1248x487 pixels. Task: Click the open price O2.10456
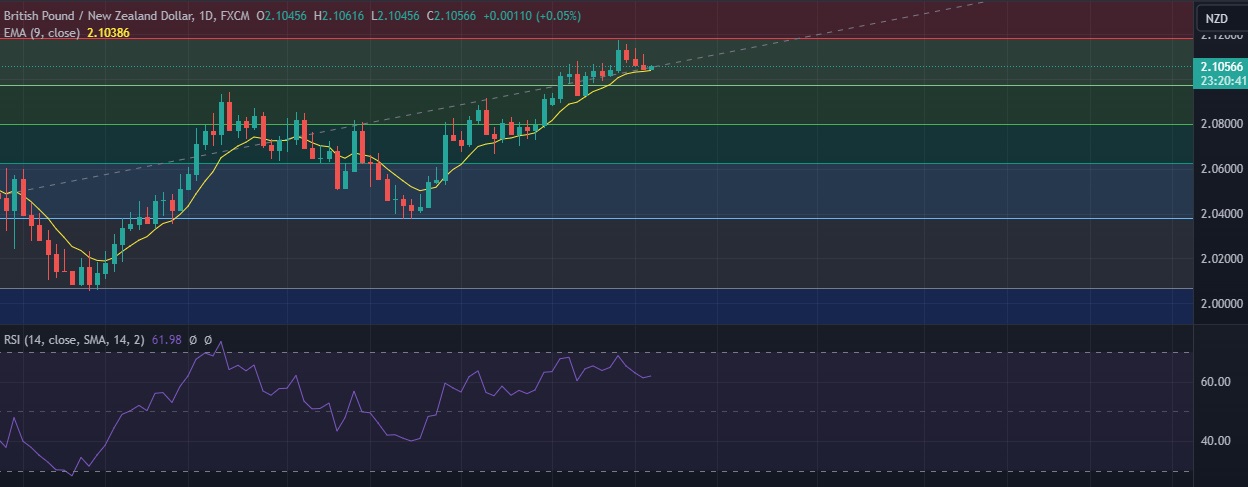(x=283, y=17)
